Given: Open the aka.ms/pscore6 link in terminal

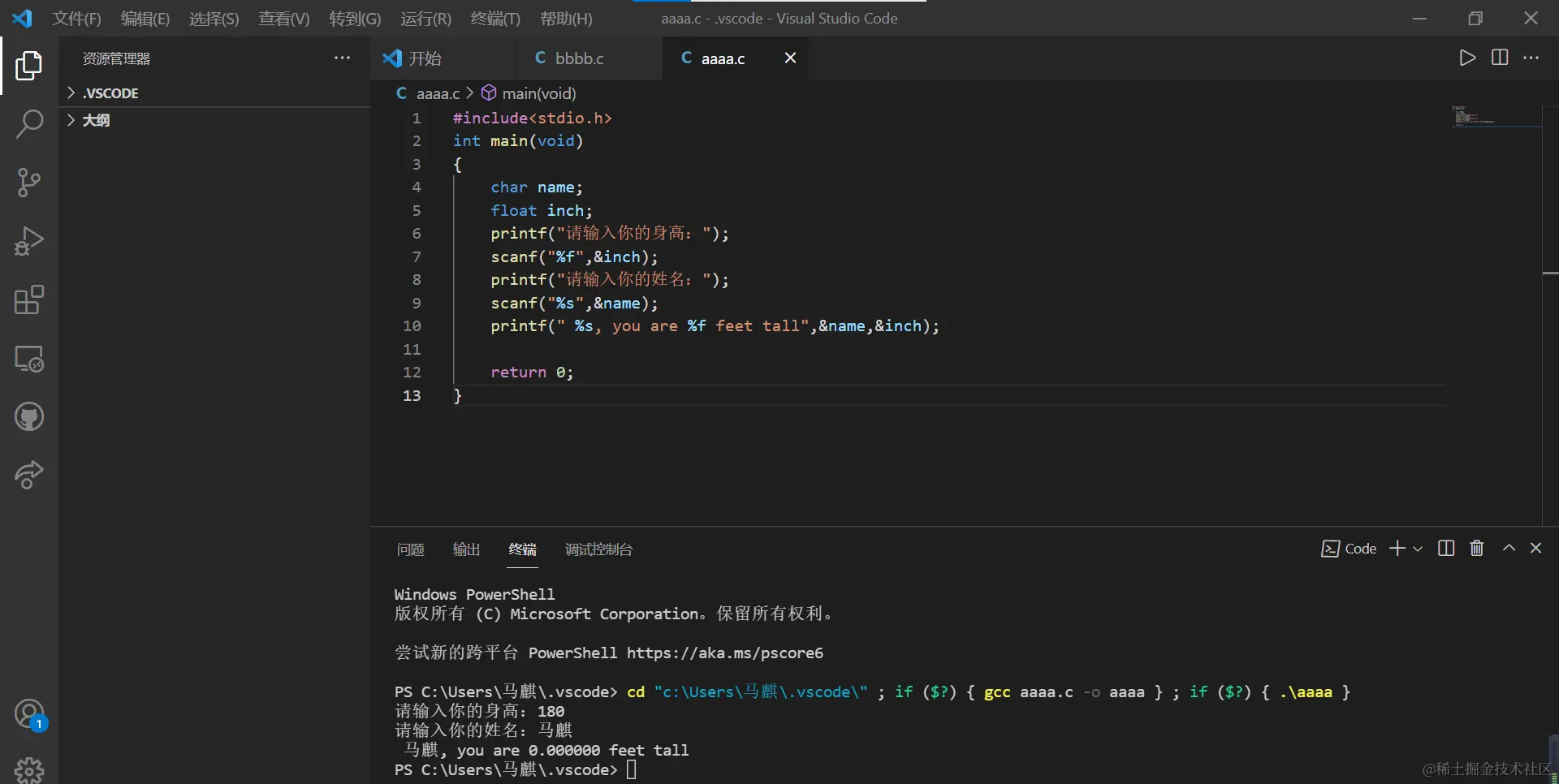Looking at the screenshot, I should [725, 653].
